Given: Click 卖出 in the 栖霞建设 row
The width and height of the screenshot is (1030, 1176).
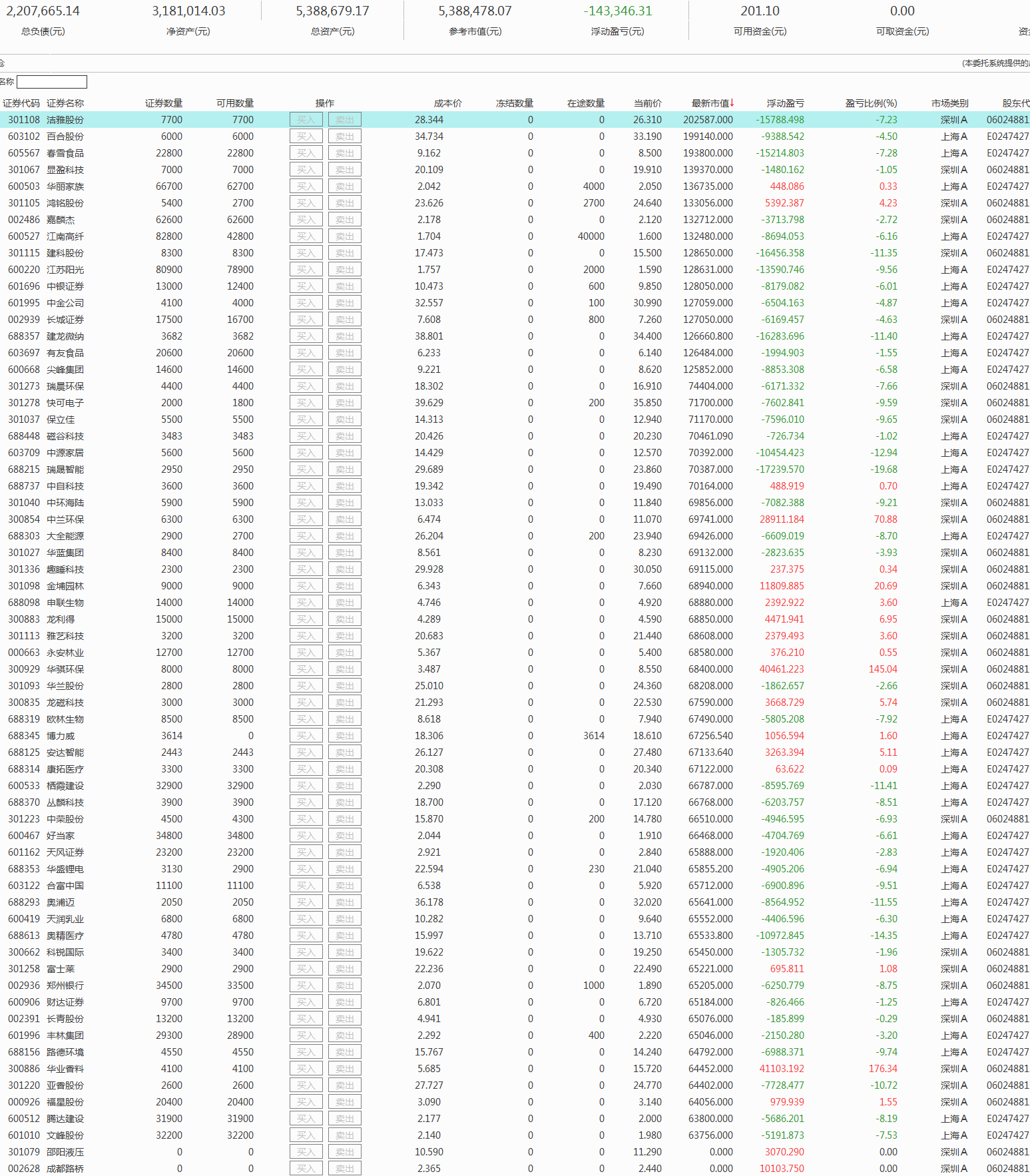Looking at the screenshot, I should pyautogui.click(x=345, y=786).
